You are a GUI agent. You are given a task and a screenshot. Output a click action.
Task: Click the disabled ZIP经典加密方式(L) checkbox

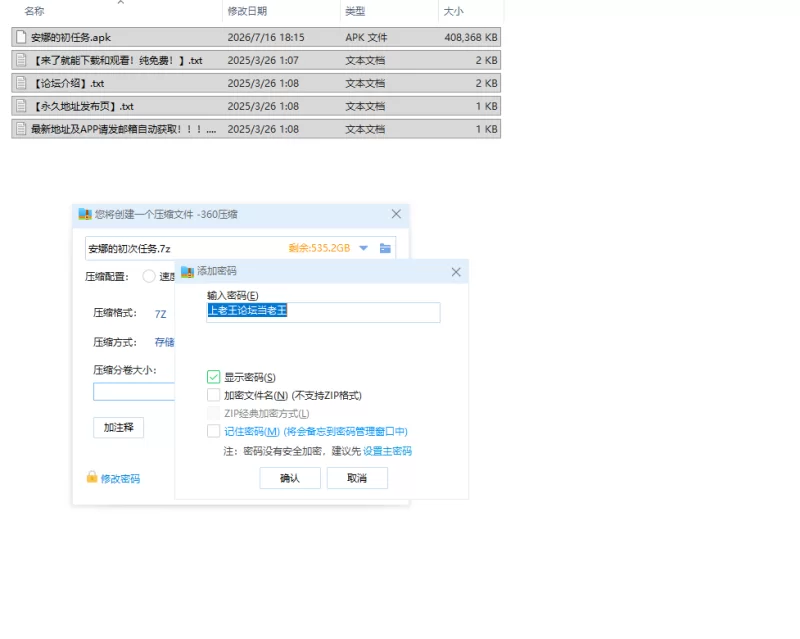point(213,413)
